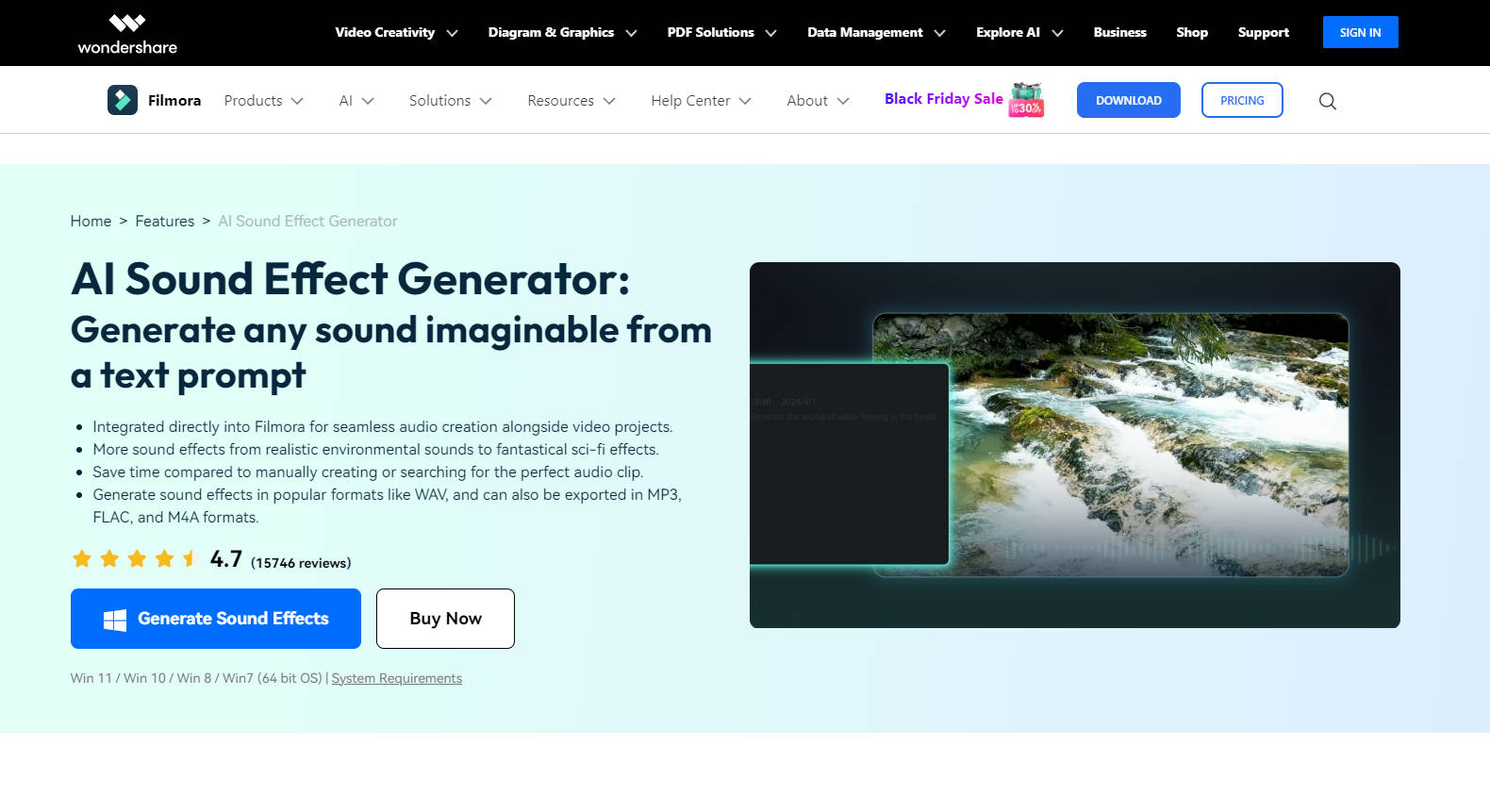Viewport: 1490px width, 812px height.
Task: Go to Business page
Action: (1119, 32)
